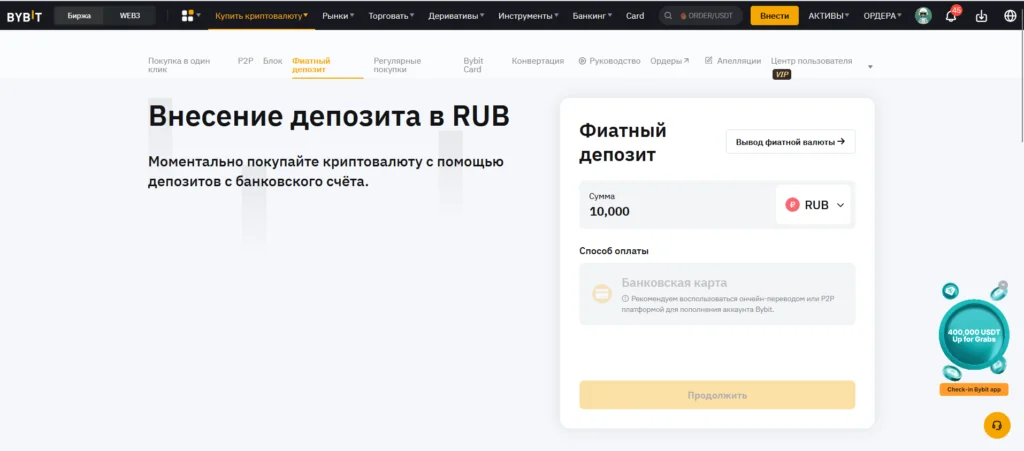Click the Способ оплаты label

pyautogui.click(x=613, y=251)
